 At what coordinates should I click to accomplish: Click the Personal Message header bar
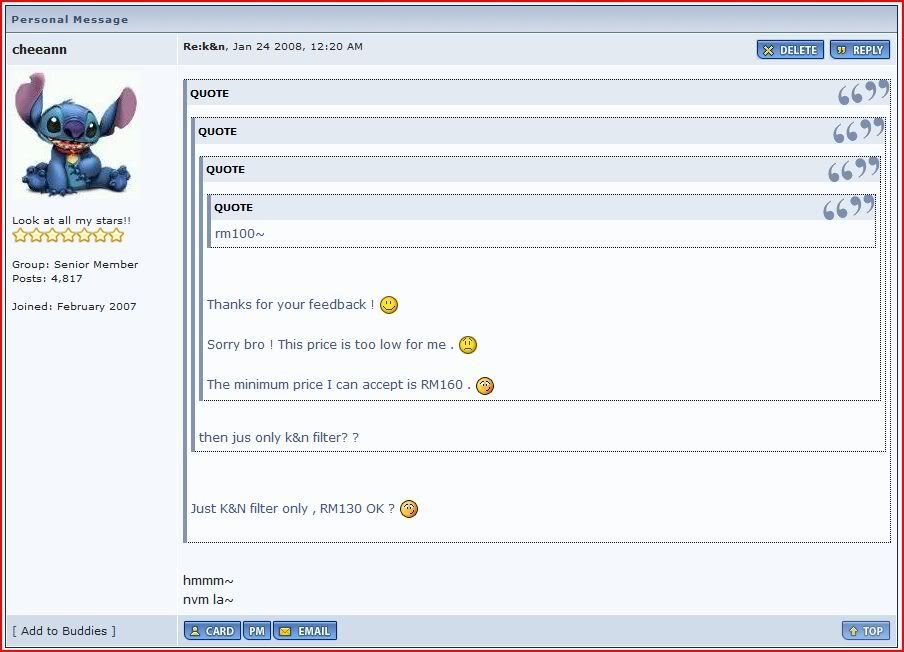point(69,18)
